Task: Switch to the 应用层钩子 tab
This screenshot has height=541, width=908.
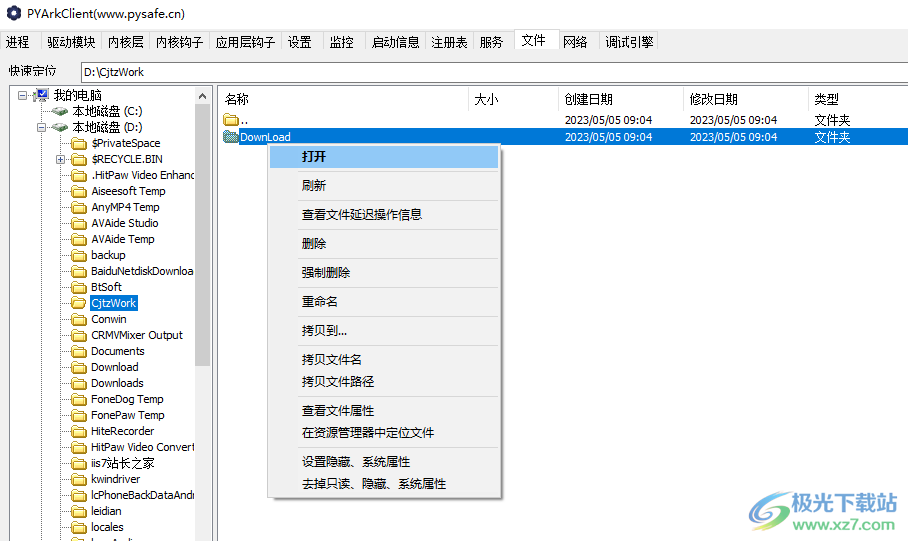Action: pos(246,42)
